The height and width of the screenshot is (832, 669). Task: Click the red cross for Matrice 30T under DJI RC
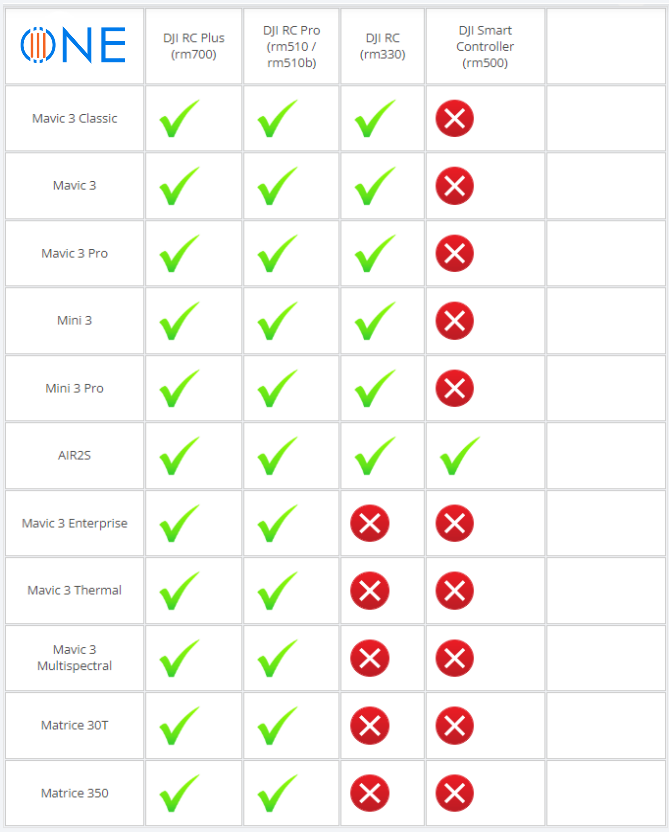(x=370, y=725)
